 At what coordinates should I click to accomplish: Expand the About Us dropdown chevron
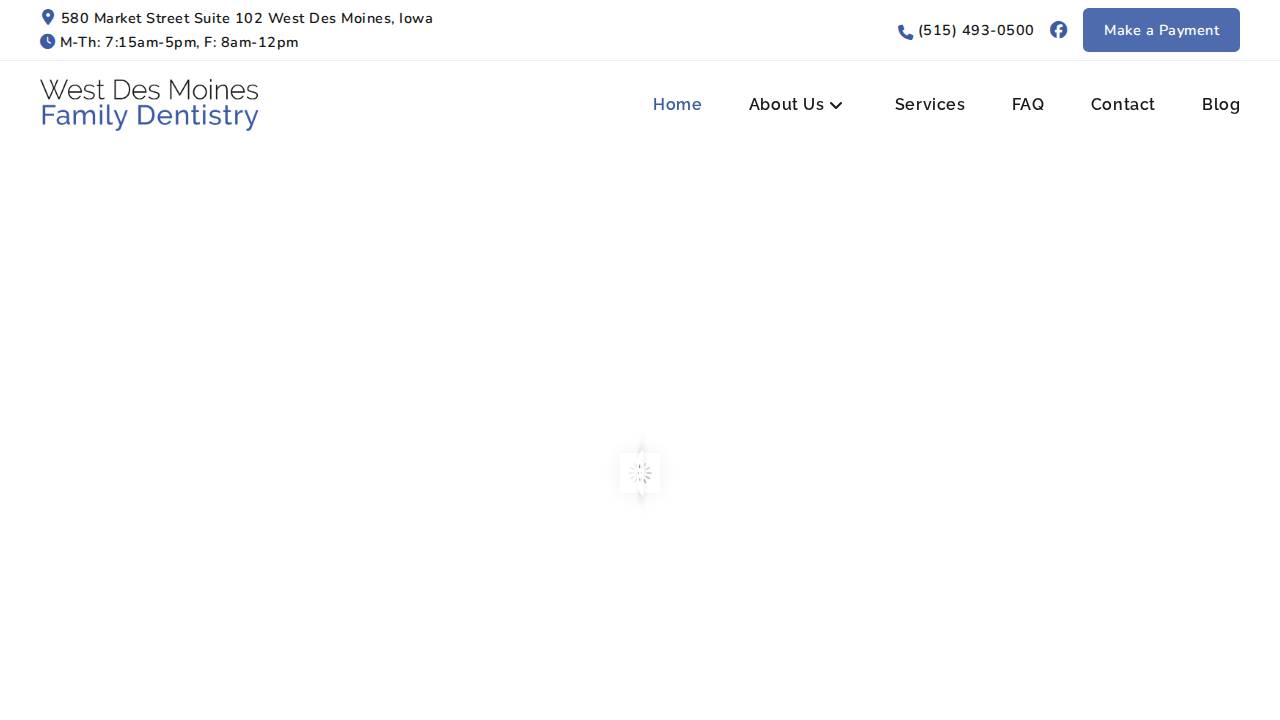[836, 105]
